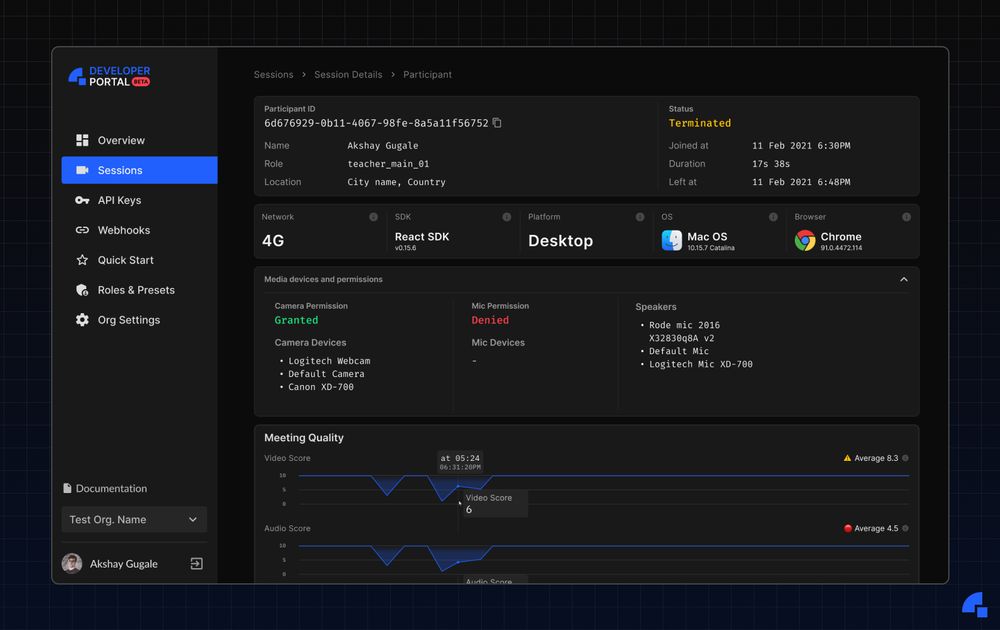1000x630 pixels.
Task: Select the Quick Start star icon
Action: (82, 260)
